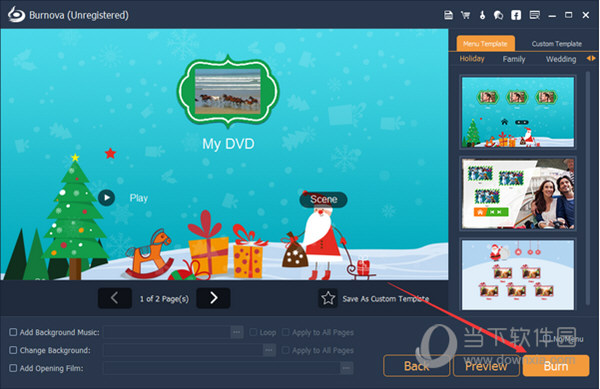Toggle the No Menu checkbox
Image resolution: width=600 pixels, height=389 pixels.
point(546,339)
